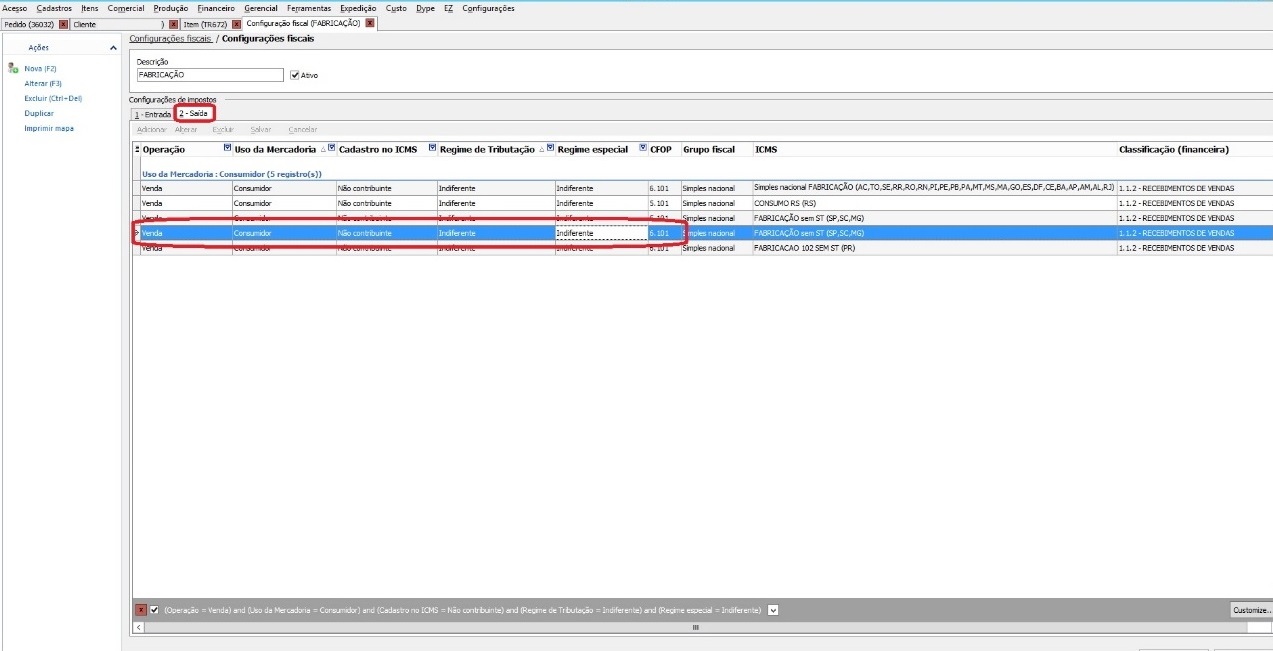Close the Configuração fiscal (FABRICAÇÃO) tab
1273x651 pixels.
pyautogui.click(x=370, y=23)
